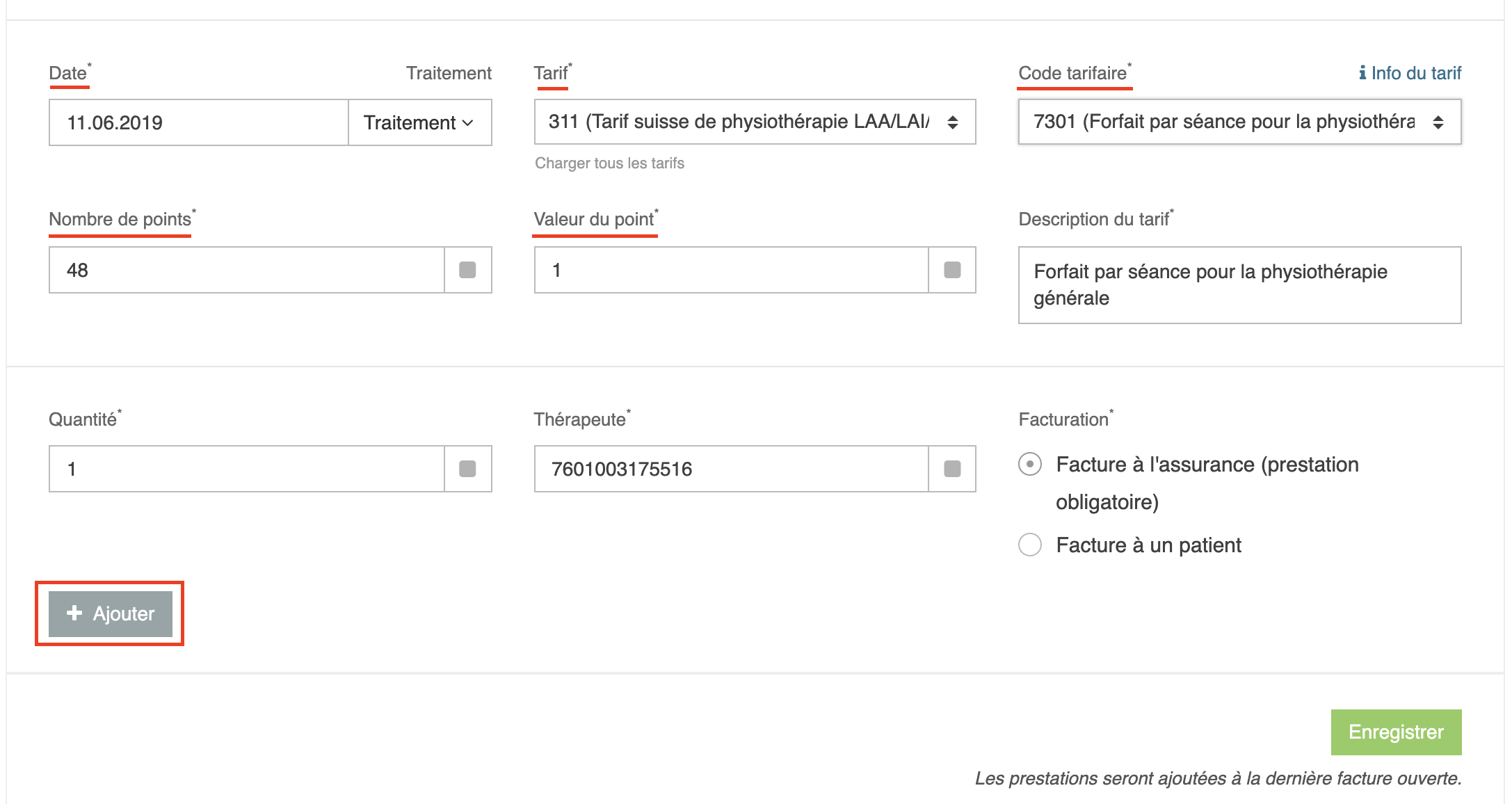Click the grey square beside Quantité field
1512x804 pixels.
tap(467, 469)
